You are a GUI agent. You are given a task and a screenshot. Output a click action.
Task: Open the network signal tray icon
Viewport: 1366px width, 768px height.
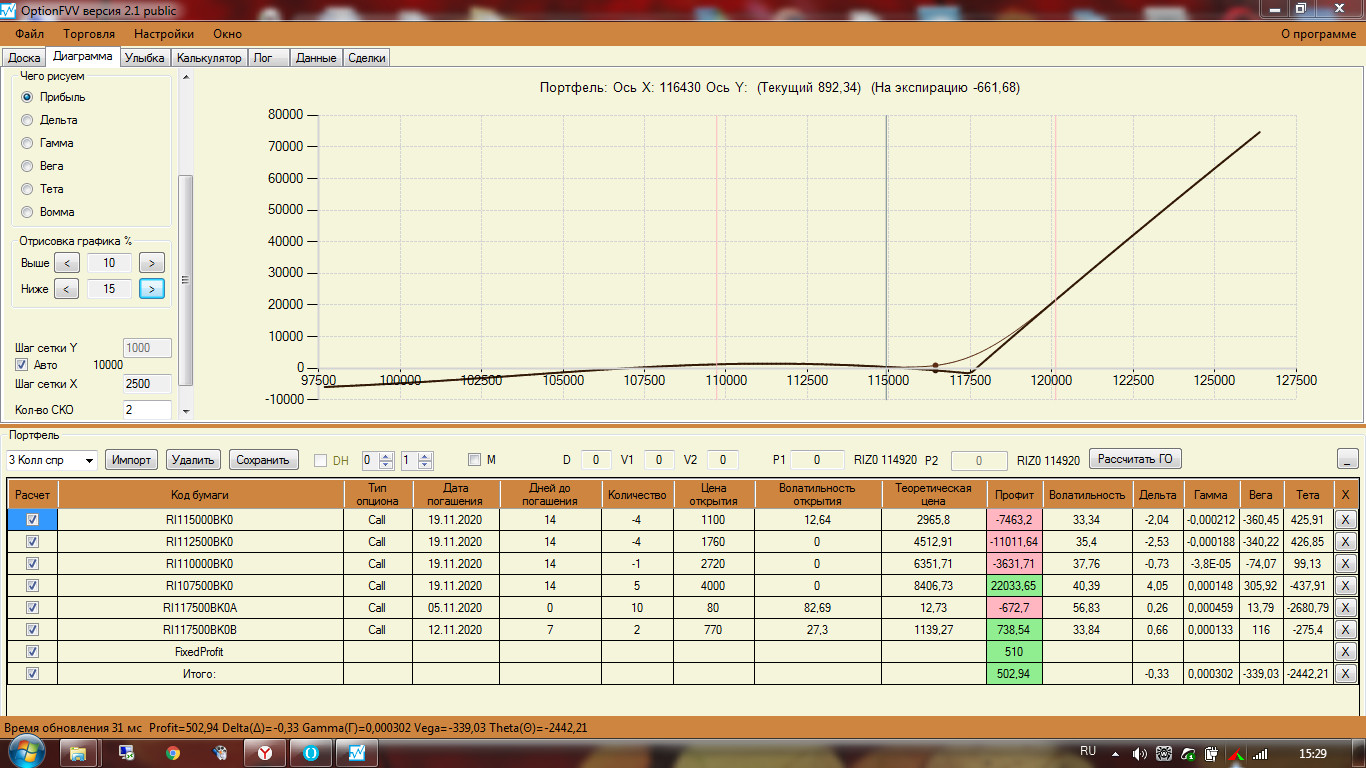(x=1260, y=753)
